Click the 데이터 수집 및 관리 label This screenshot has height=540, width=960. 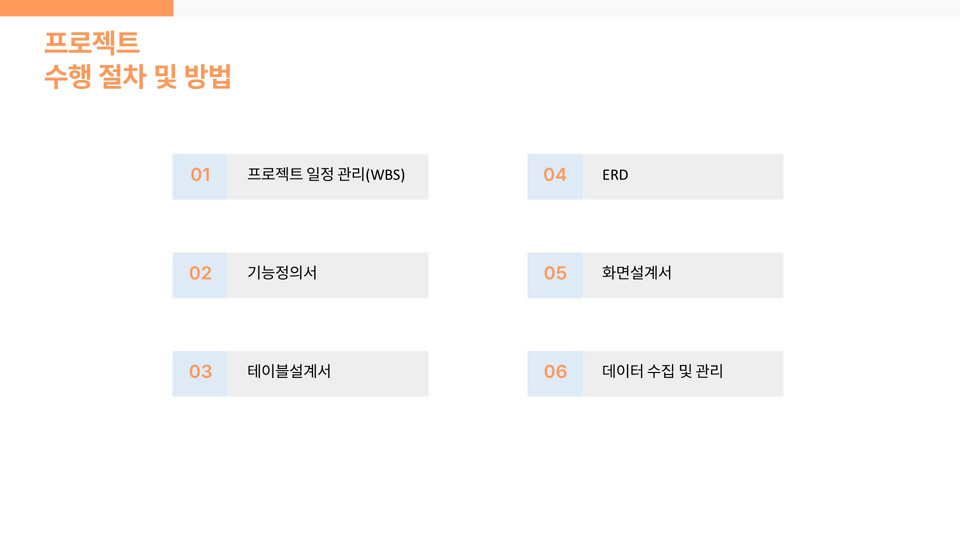(x=662, y=371)
